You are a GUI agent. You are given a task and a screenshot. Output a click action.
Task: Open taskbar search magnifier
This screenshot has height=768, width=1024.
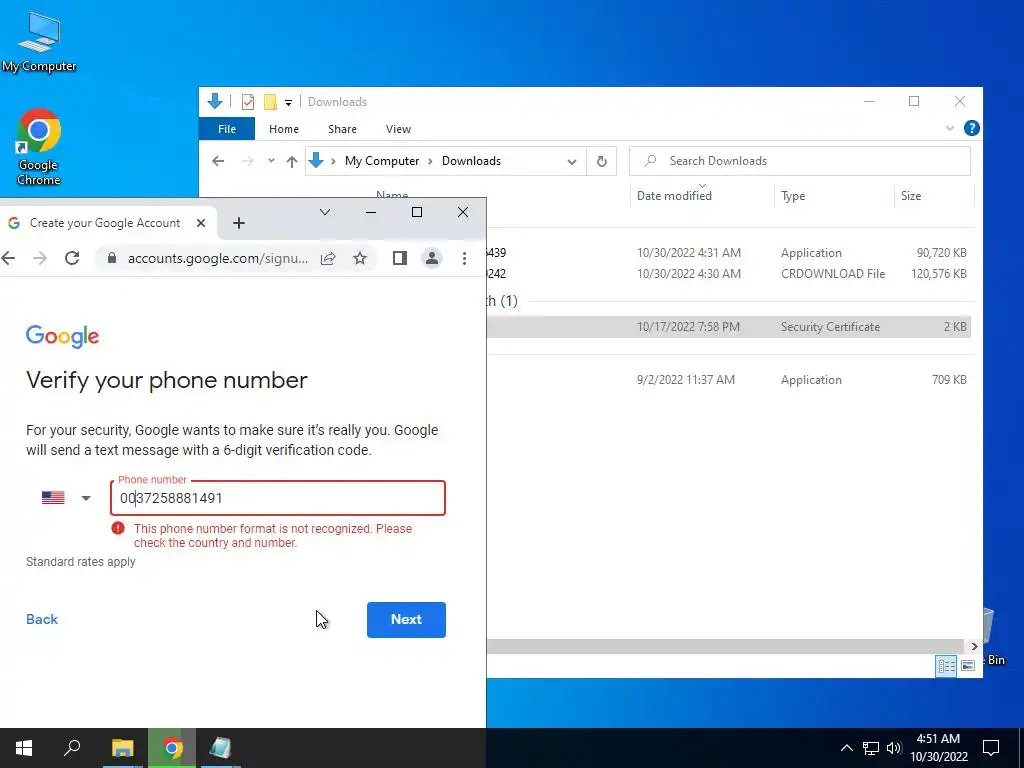click(72, 748)
